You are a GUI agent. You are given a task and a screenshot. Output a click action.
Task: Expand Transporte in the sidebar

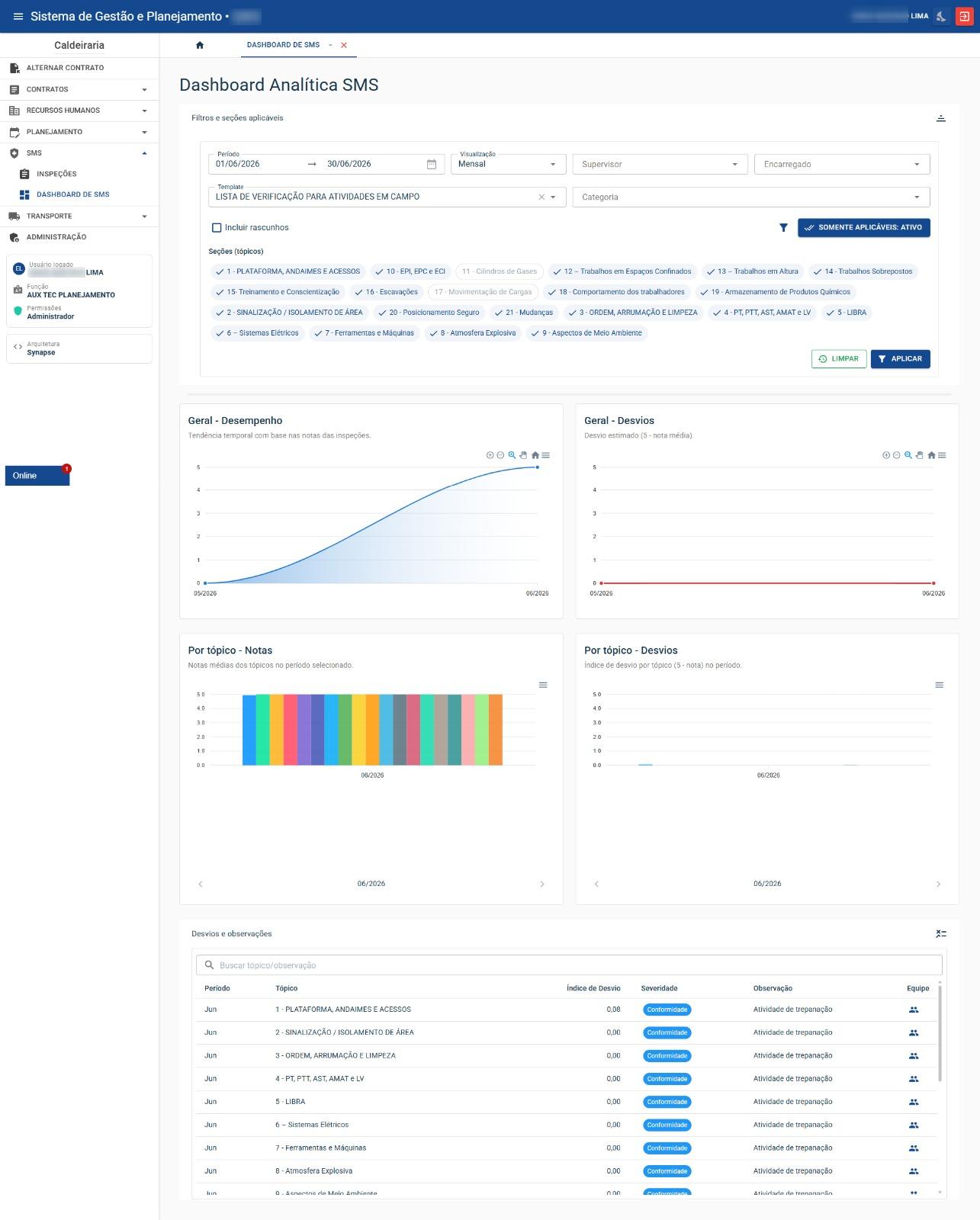(79, 216)
